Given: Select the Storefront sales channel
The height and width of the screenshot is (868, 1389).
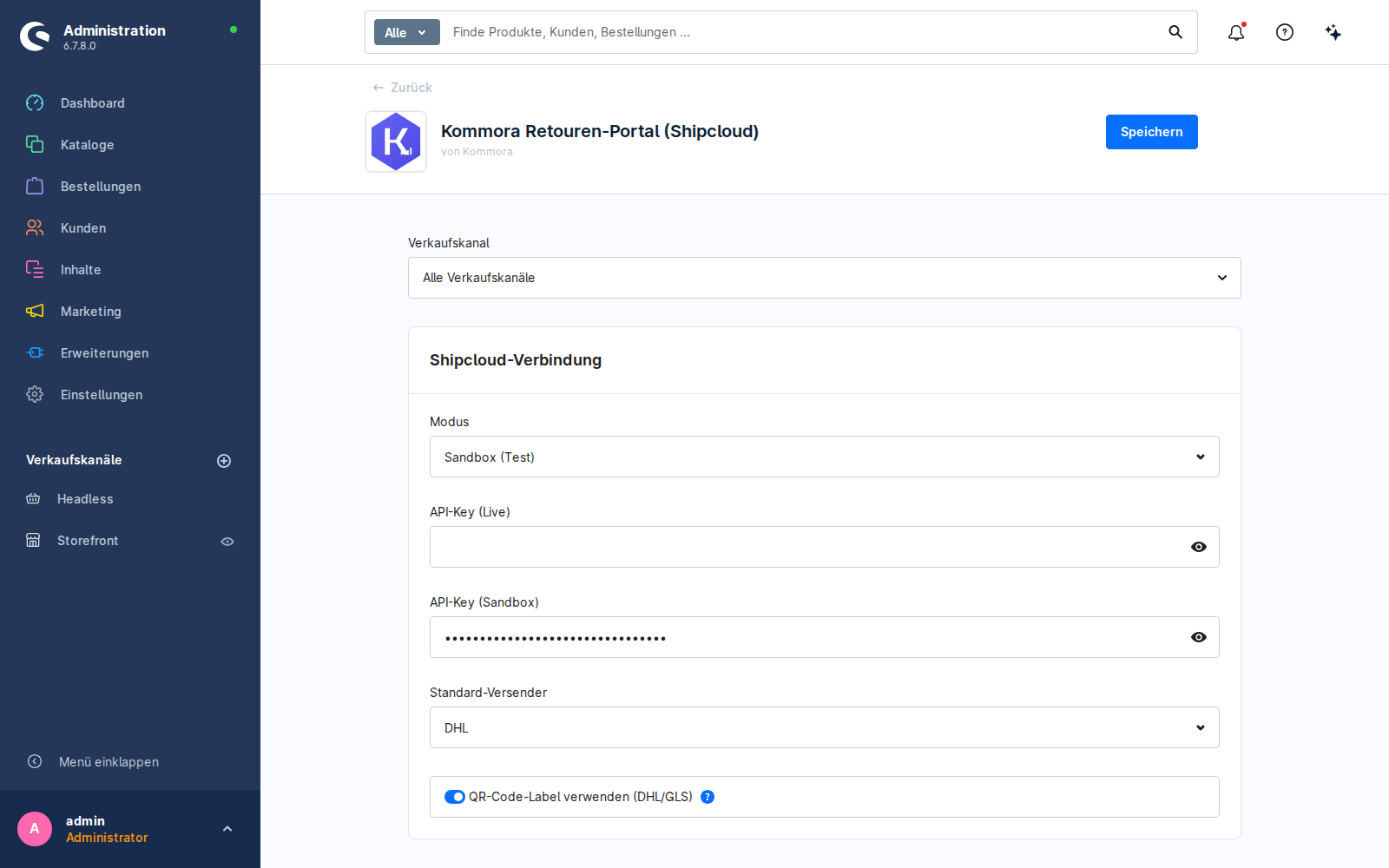Looking at the screenshot, I should point(88,541).
